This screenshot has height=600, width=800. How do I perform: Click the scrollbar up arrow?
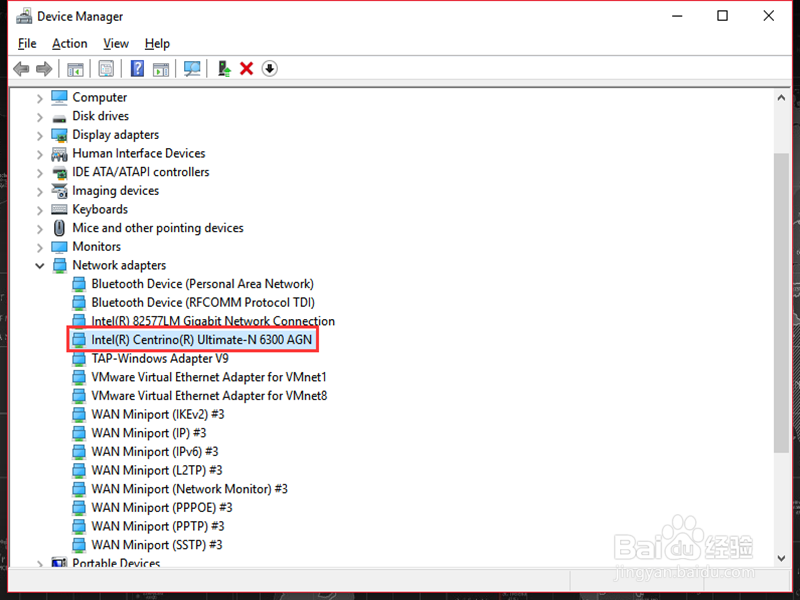pyautogui.click(x=781, y=97)
